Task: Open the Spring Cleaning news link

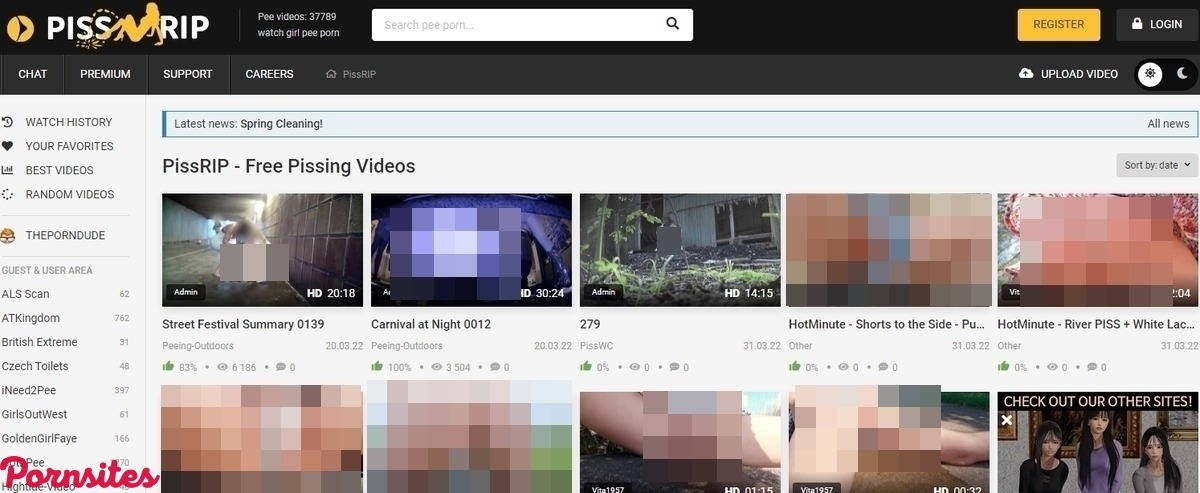Action: (281, 124)
